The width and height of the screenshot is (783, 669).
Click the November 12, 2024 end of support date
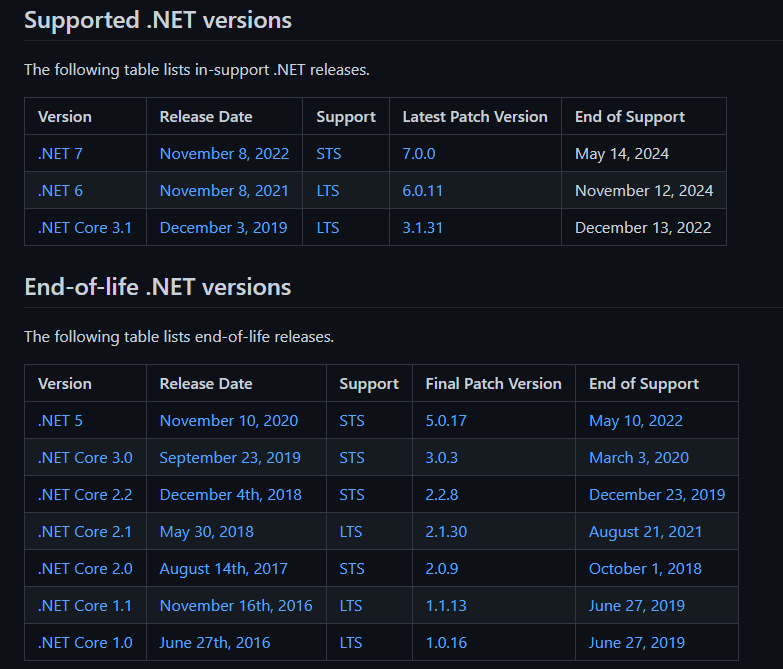click(644, 191)
